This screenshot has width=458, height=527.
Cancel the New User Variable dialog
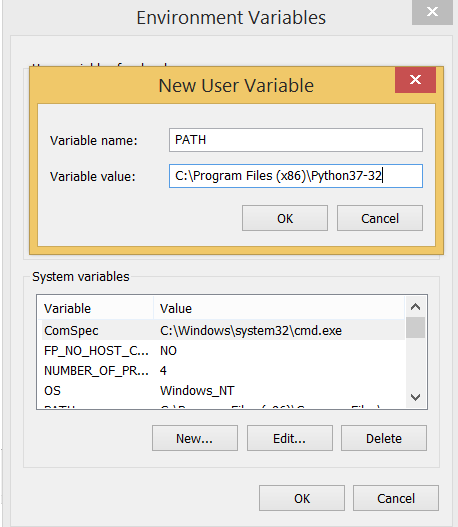click(x=380, y=218)
